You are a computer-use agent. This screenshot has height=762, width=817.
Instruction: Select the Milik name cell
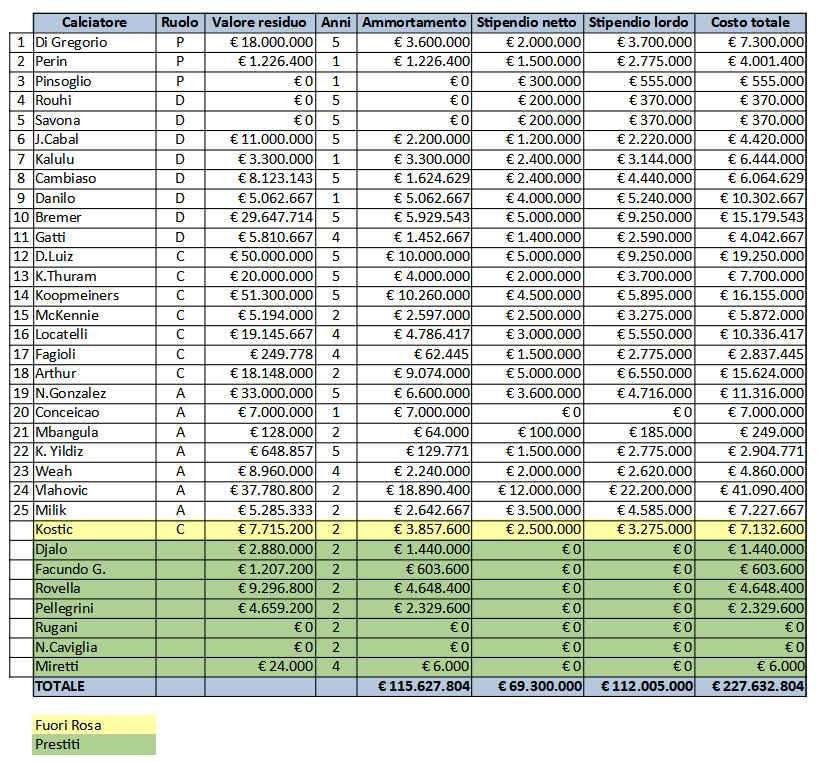94,510
